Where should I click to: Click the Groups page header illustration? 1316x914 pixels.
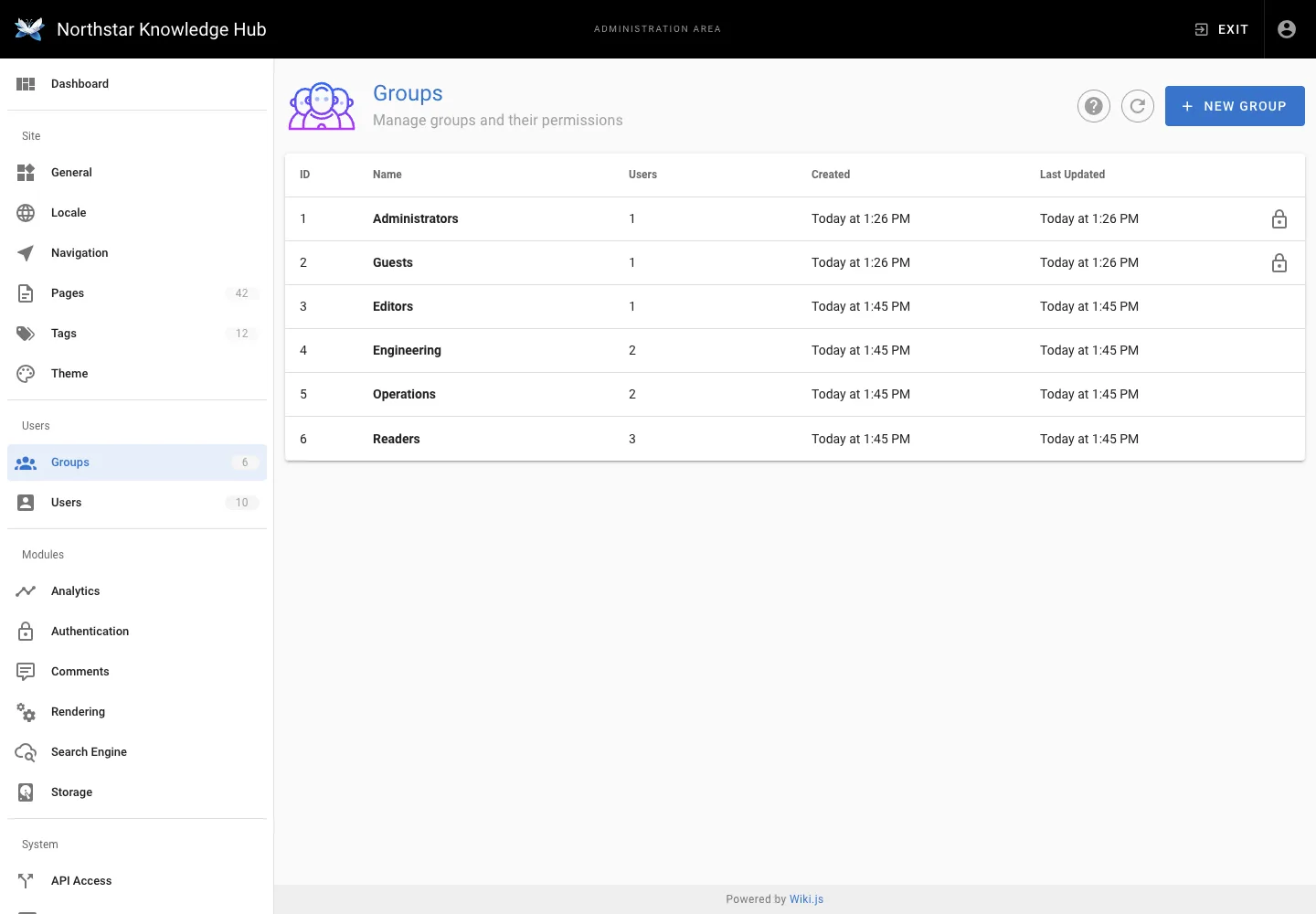point(322,106)
